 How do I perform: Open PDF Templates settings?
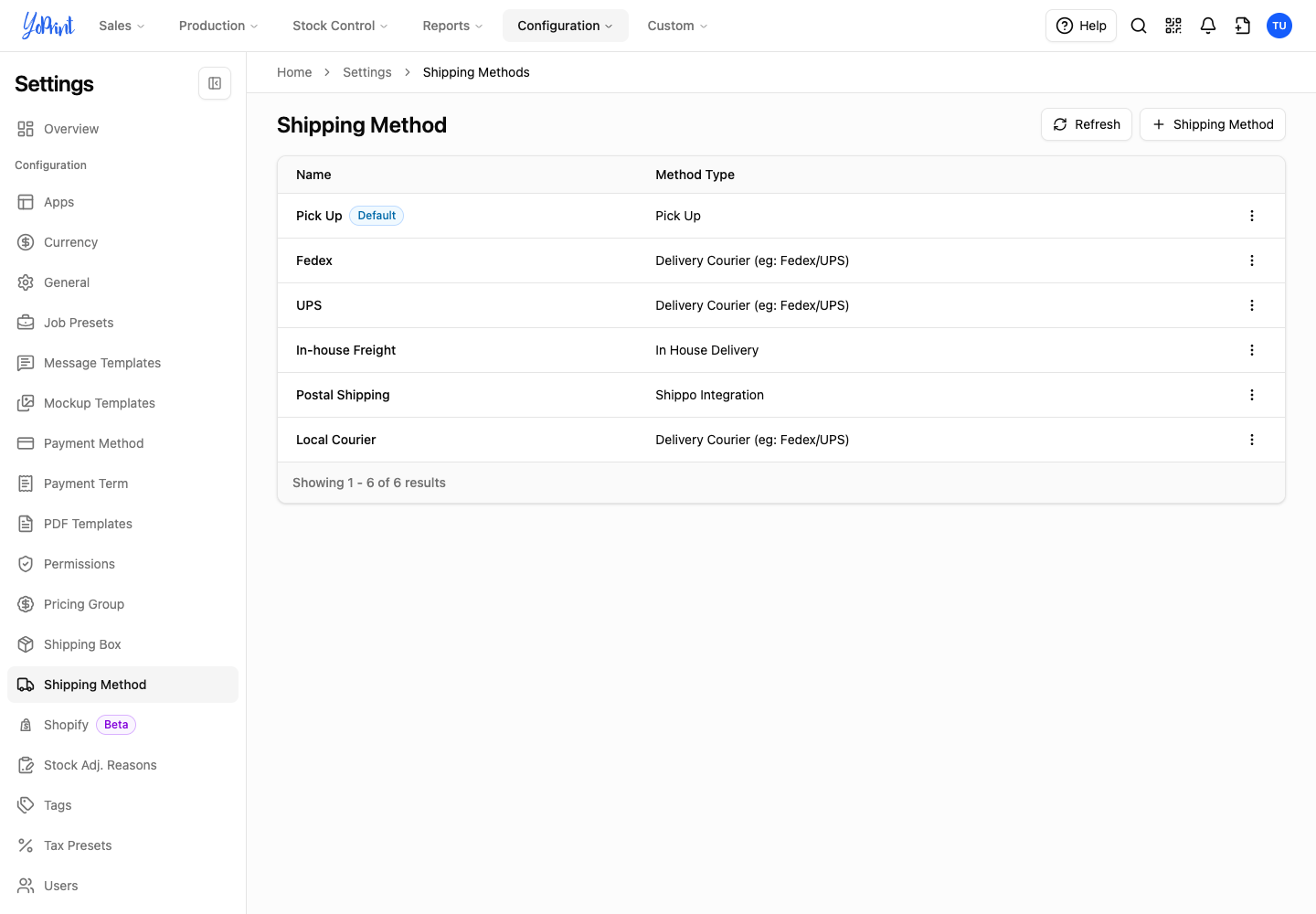click(x=122, y=524)
